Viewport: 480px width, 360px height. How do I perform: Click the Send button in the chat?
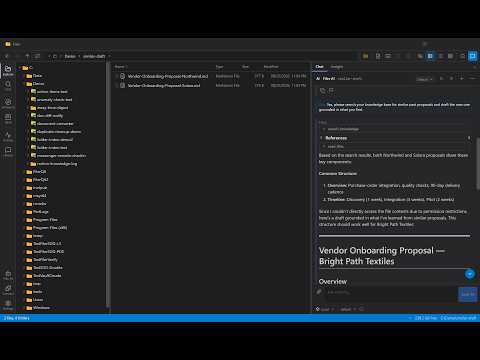click(468, 294)
